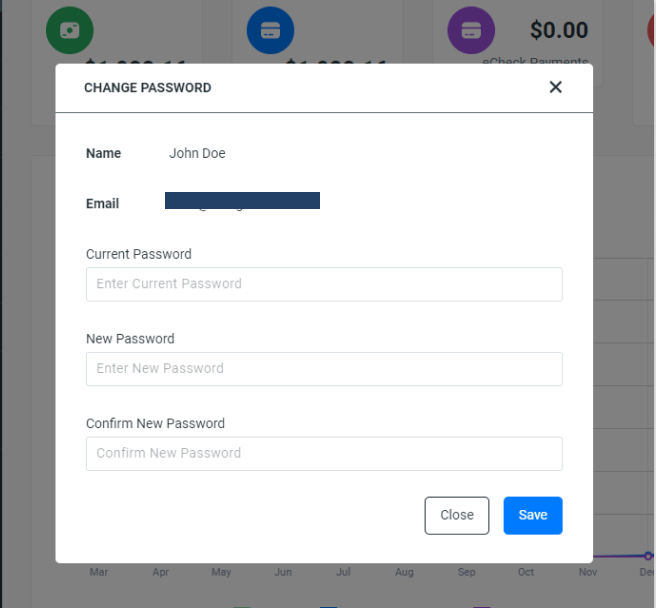656x608 pixels.
Task: Select the Nov label on the chart axis
Action: coord(588,572)
